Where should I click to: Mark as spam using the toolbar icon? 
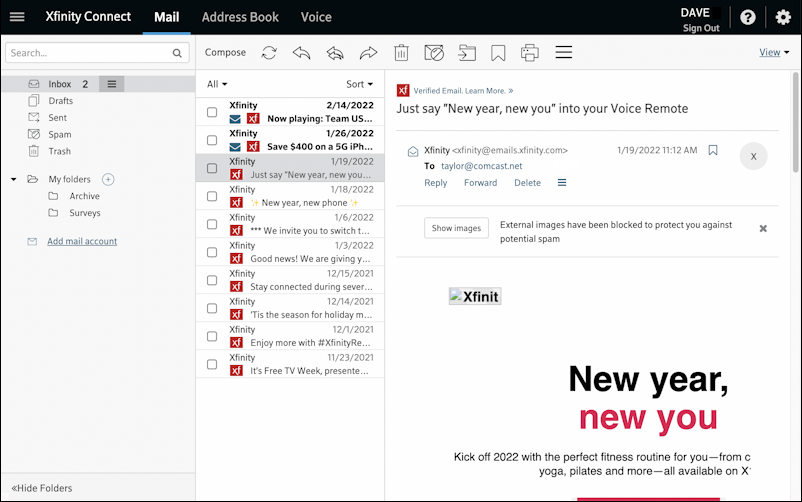[x=434, y=53]
